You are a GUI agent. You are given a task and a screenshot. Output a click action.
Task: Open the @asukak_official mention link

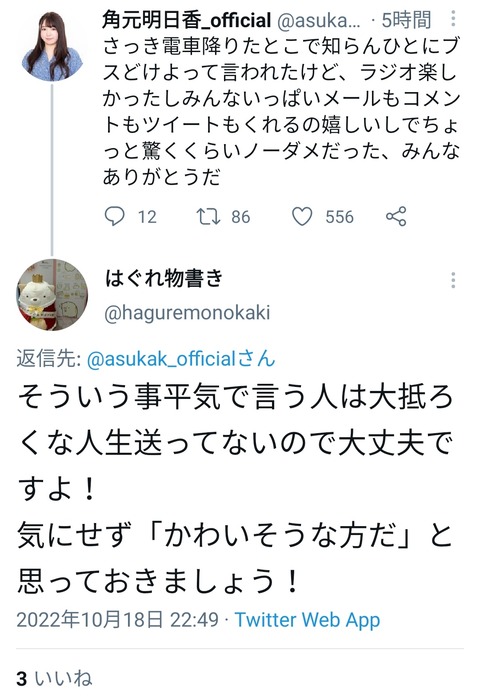(181, 359)
